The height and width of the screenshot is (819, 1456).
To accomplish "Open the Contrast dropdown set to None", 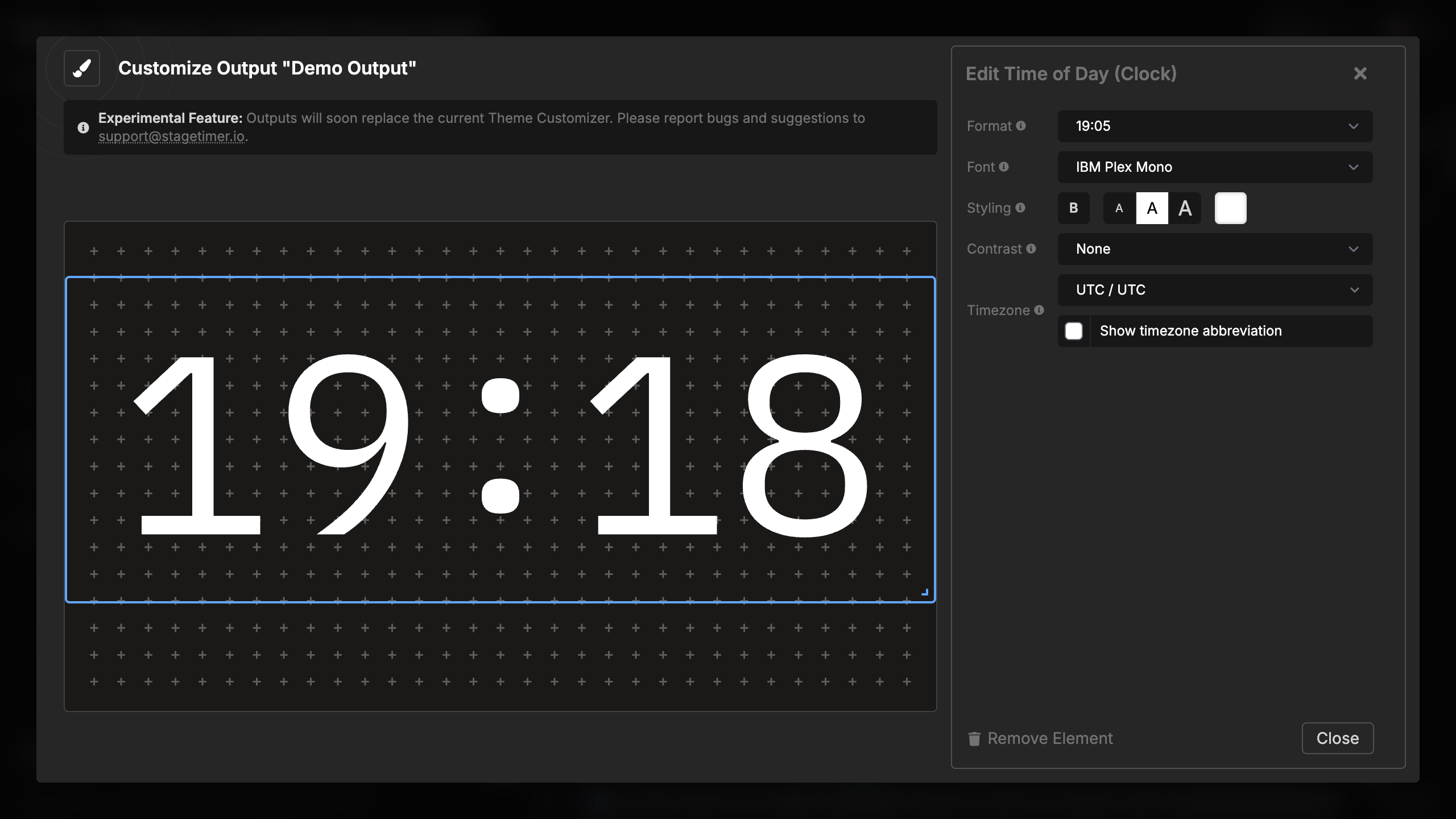I will click(1214, 249).
